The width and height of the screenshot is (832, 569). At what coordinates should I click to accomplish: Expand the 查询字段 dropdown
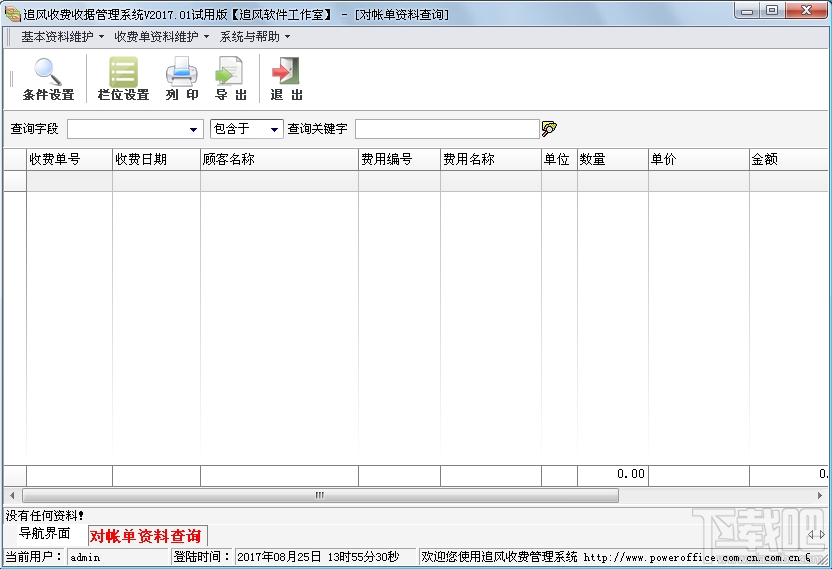tap(193, 129)
